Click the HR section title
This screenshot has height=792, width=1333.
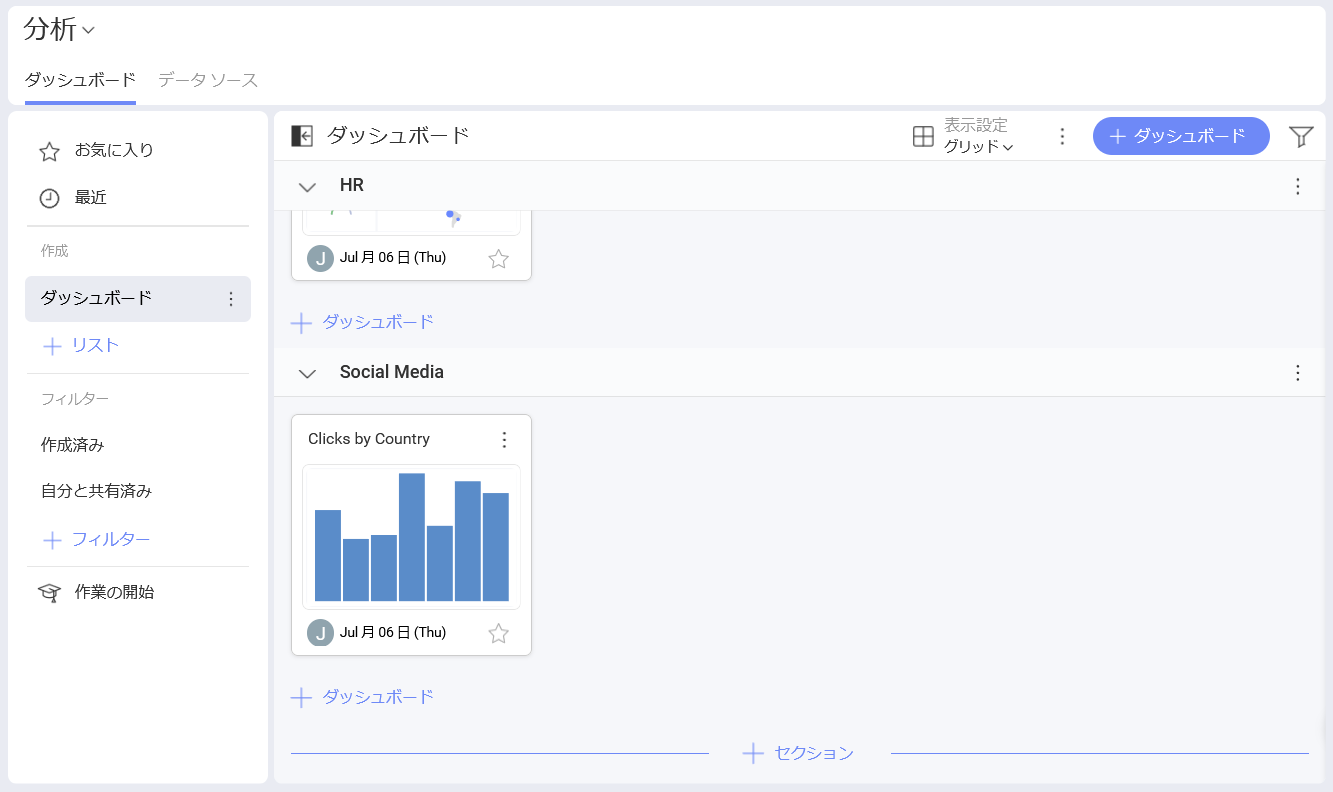352,185
